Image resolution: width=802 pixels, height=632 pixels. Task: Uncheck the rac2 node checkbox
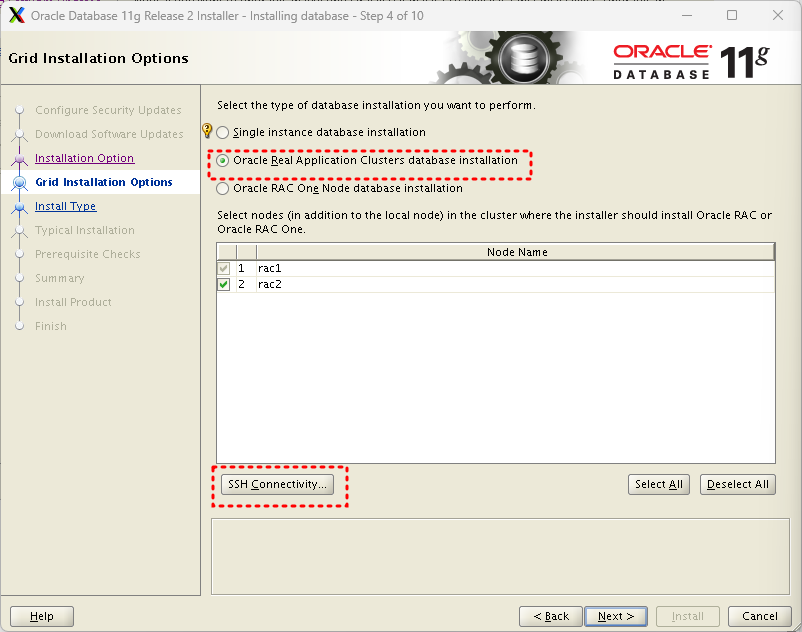[224, 284]
